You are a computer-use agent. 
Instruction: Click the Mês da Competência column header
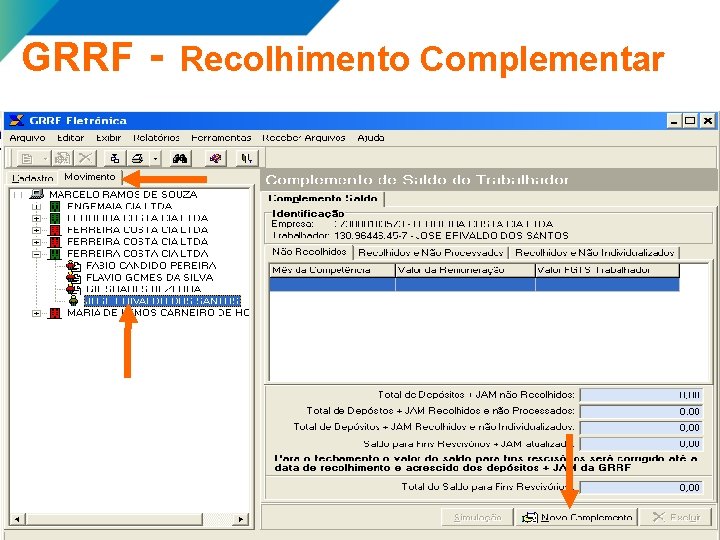[x=332, y=270]
